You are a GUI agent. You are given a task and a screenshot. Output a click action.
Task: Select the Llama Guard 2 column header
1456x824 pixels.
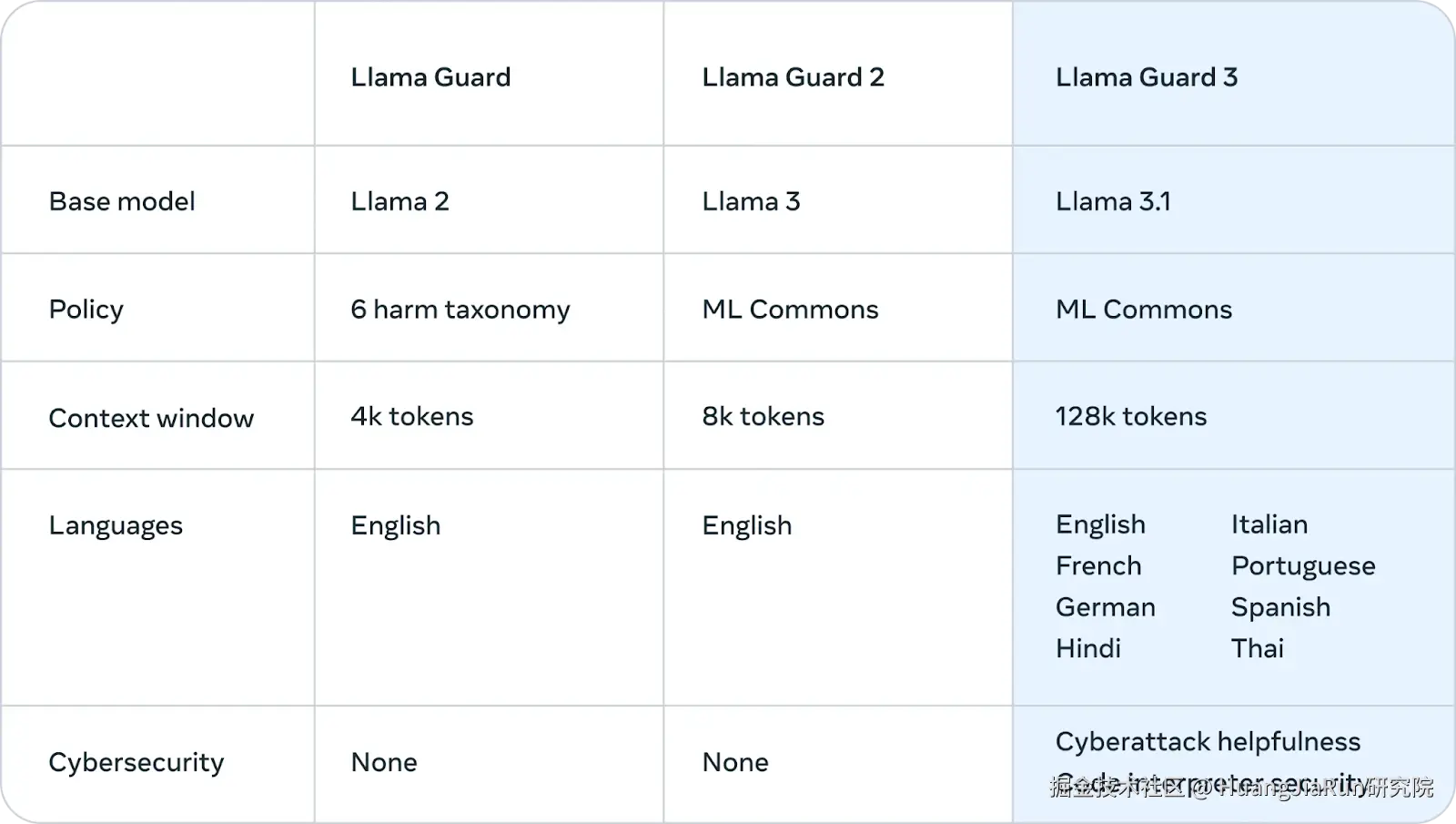click(793, 77)
